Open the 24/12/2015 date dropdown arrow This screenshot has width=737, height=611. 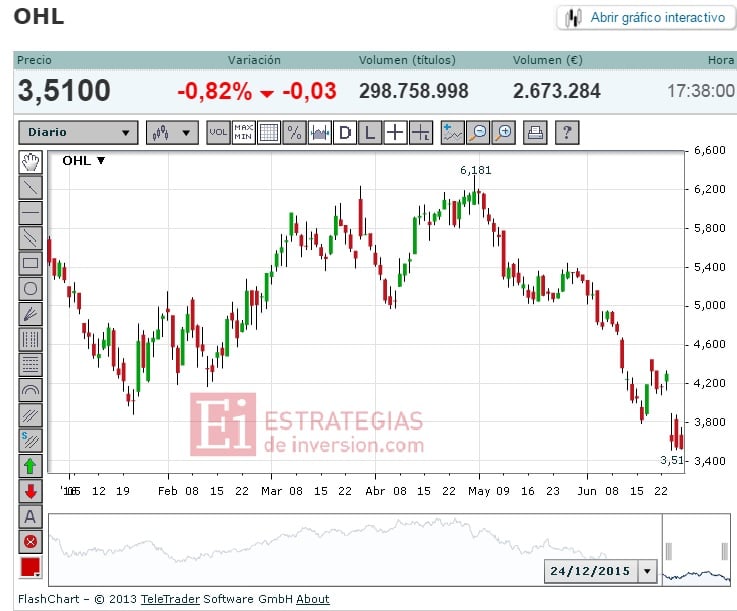[647, 571]
